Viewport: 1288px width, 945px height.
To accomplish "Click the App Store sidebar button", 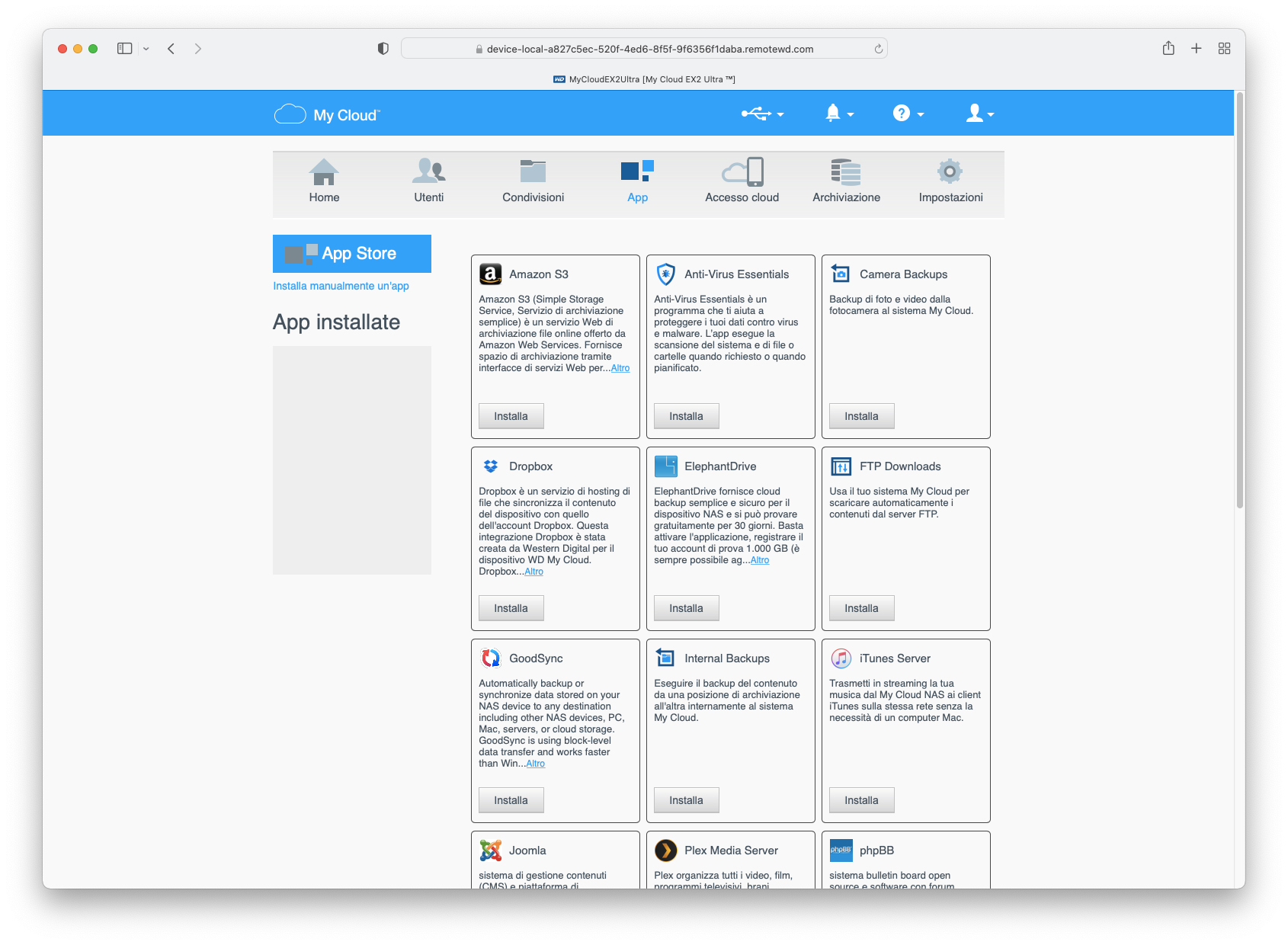I will (x=352, y=254).
